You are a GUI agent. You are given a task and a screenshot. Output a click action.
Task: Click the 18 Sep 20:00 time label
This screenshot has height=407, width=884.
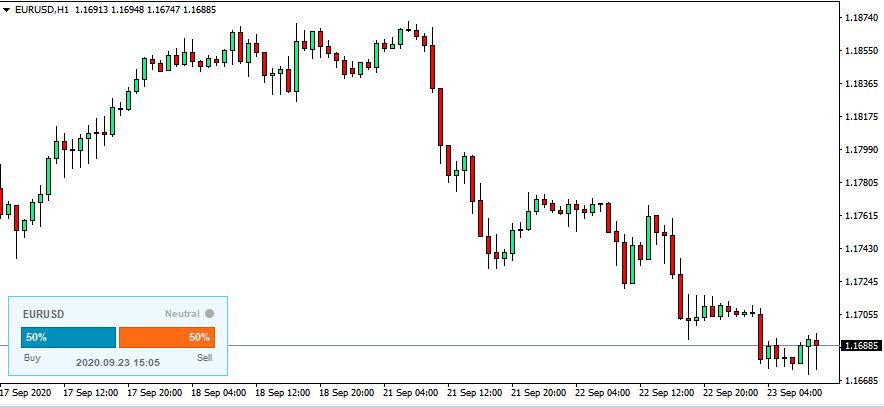347,392
